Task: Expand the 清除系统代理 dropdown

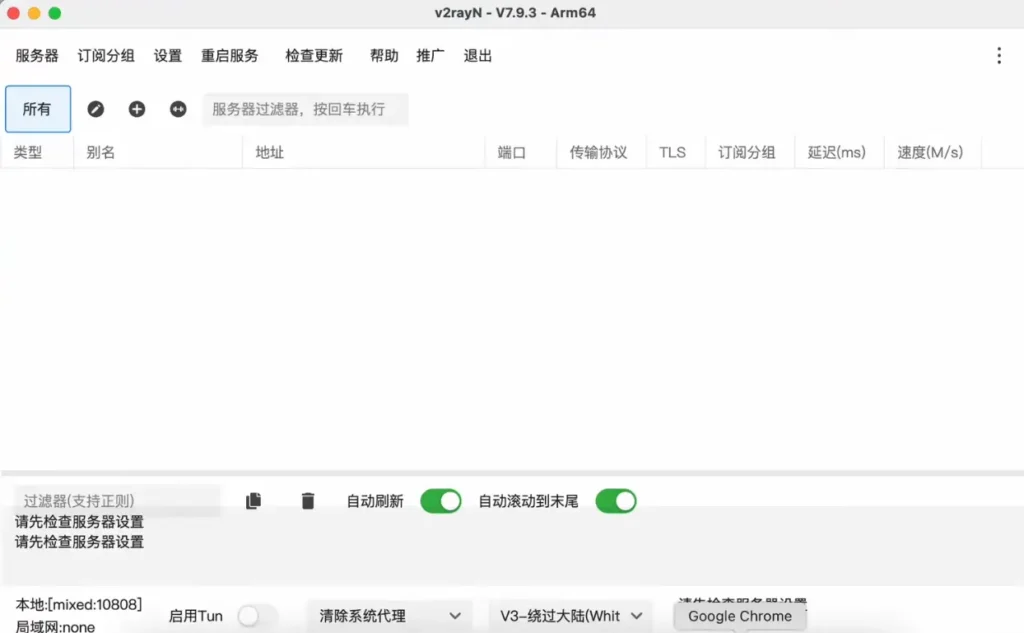Action: (389, 616)
